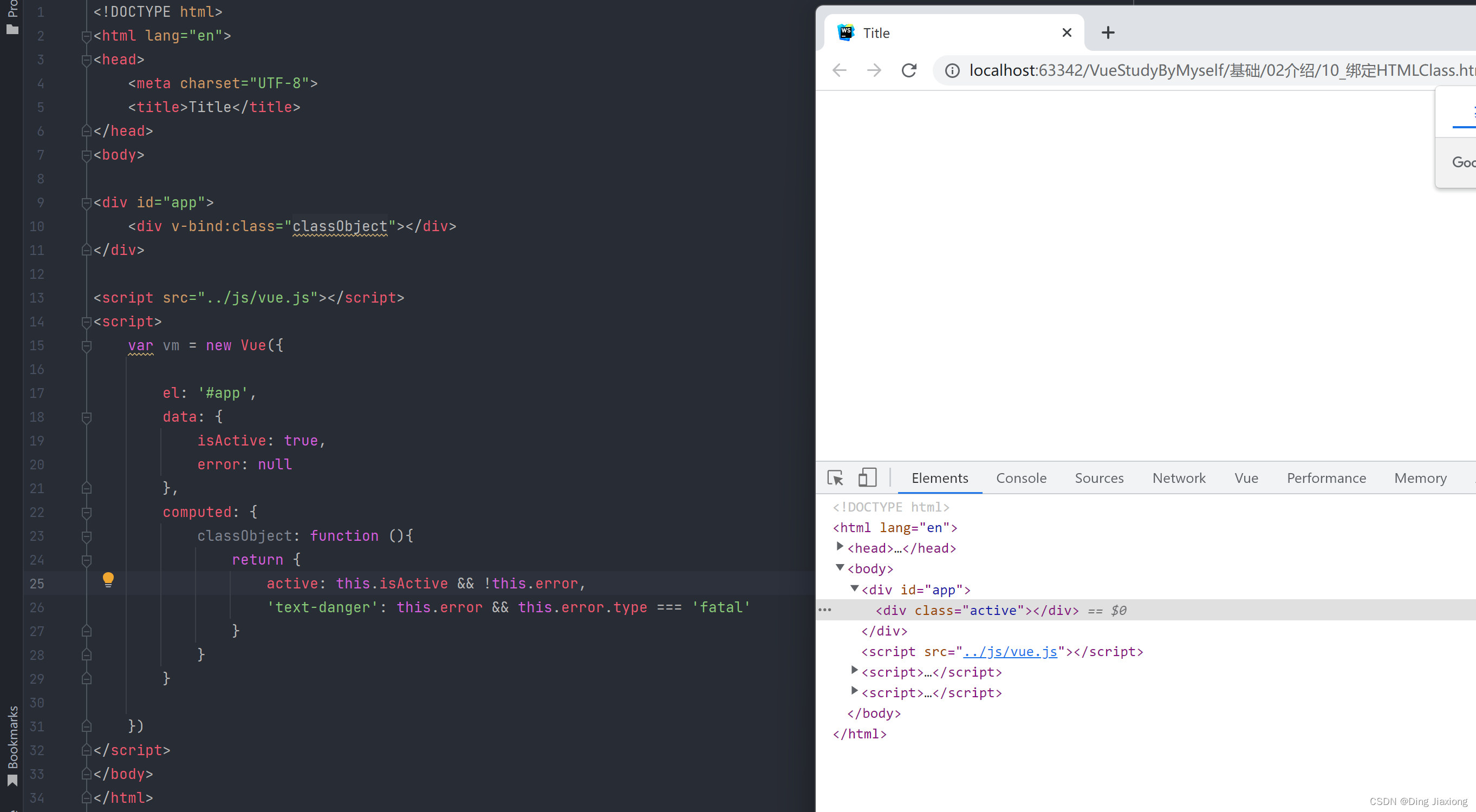Fold the head tag at line 3

pos(87,60)
